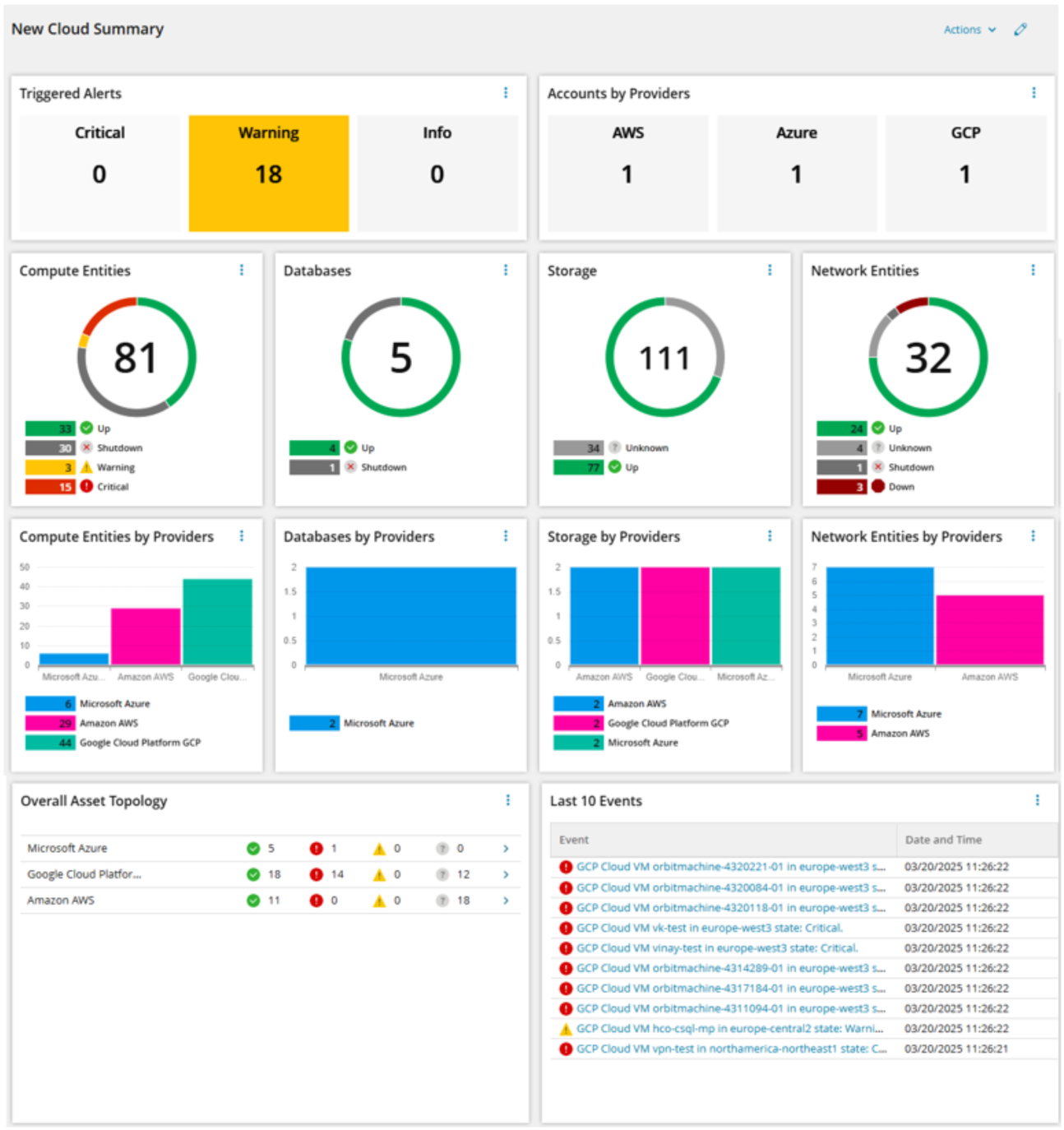Open the hco-csql-mp warning event link
This screenshot has width=1064, height=1130.
[729, 1029]
